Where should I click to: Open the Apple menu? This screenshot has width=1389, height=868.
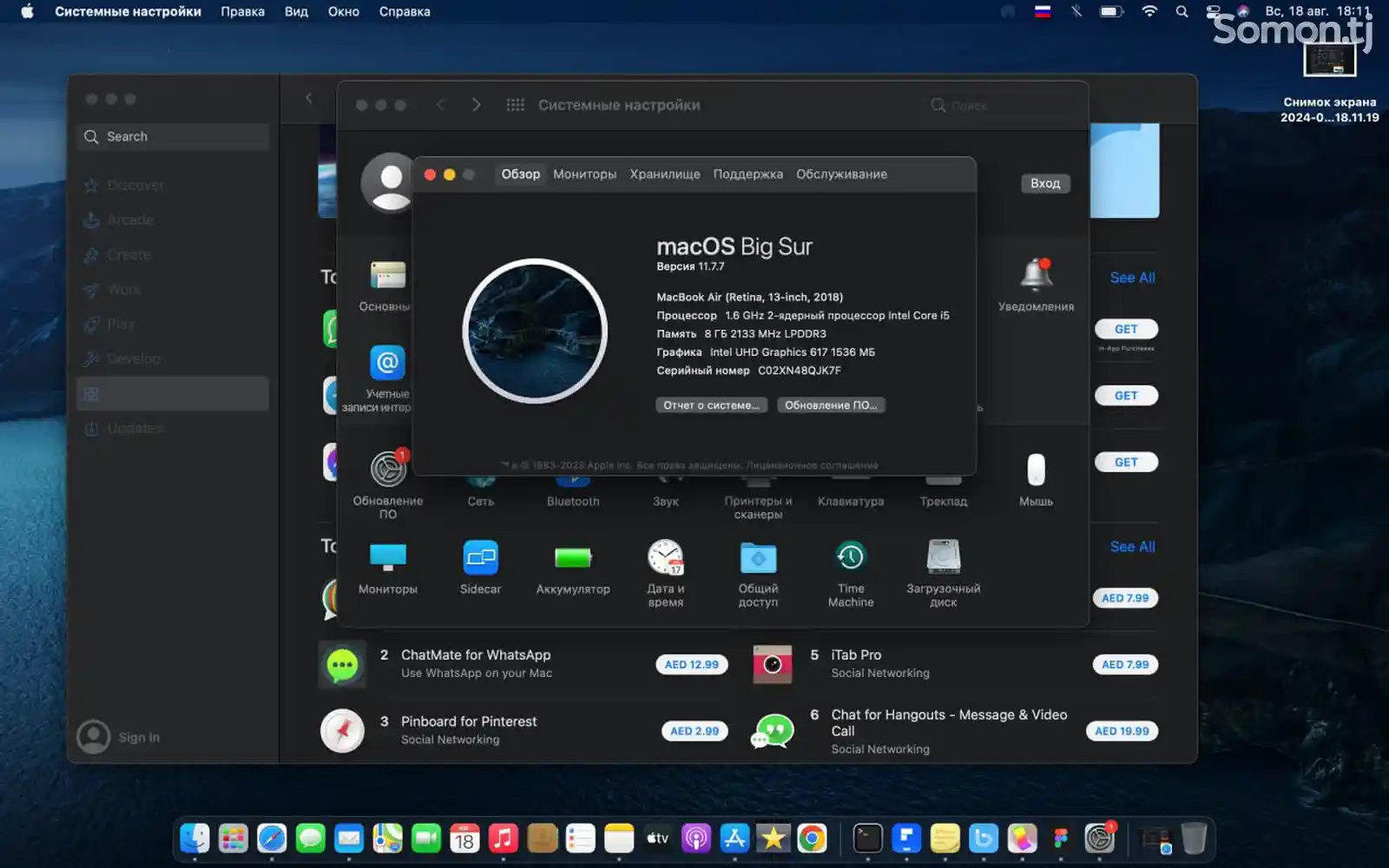point(27,11)
